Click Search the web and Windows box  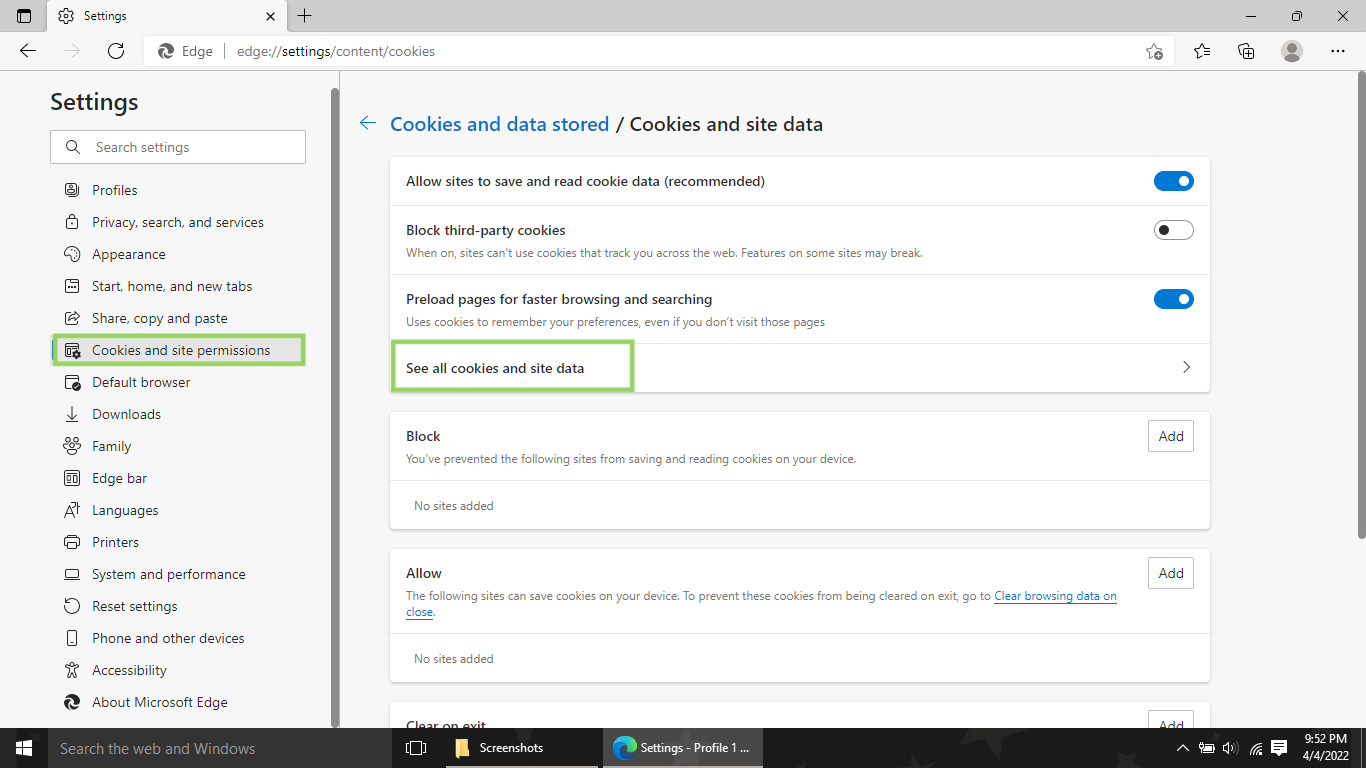tap(220, 748)
